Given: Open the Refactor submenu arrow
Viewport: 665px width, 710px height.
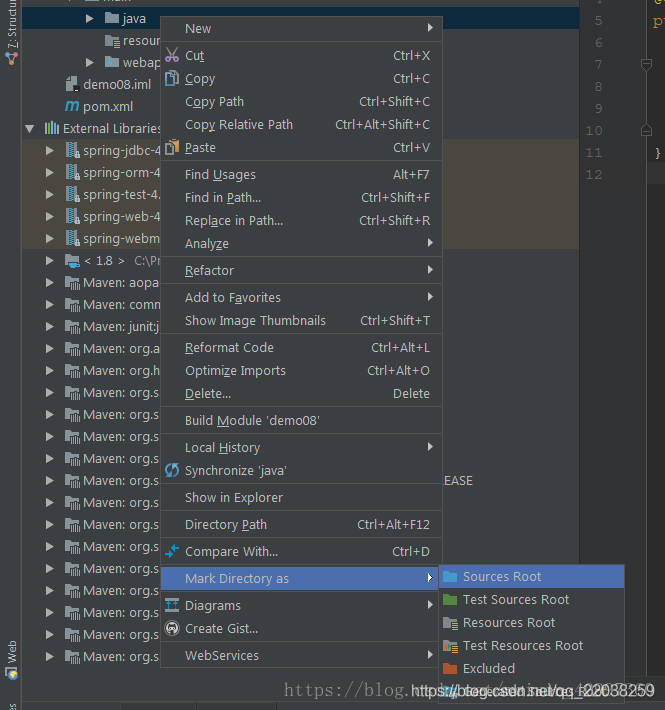Looking at the screenshot, I should (430, 270).
